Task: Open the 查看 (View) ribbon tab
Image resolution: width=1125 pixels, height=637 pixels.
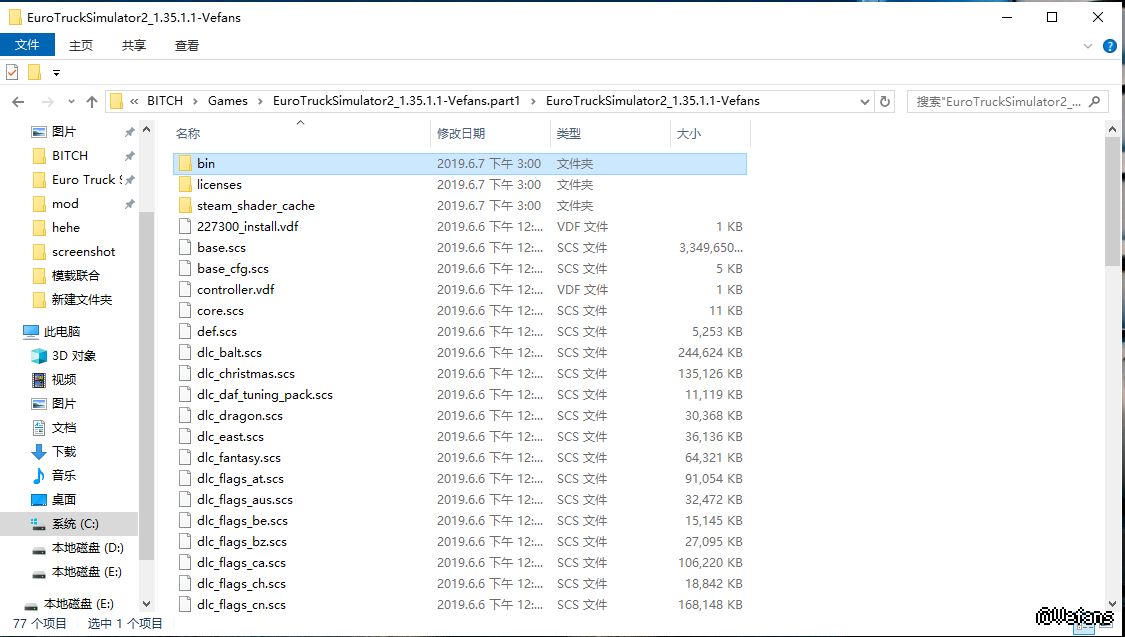Action: (187, 45)
